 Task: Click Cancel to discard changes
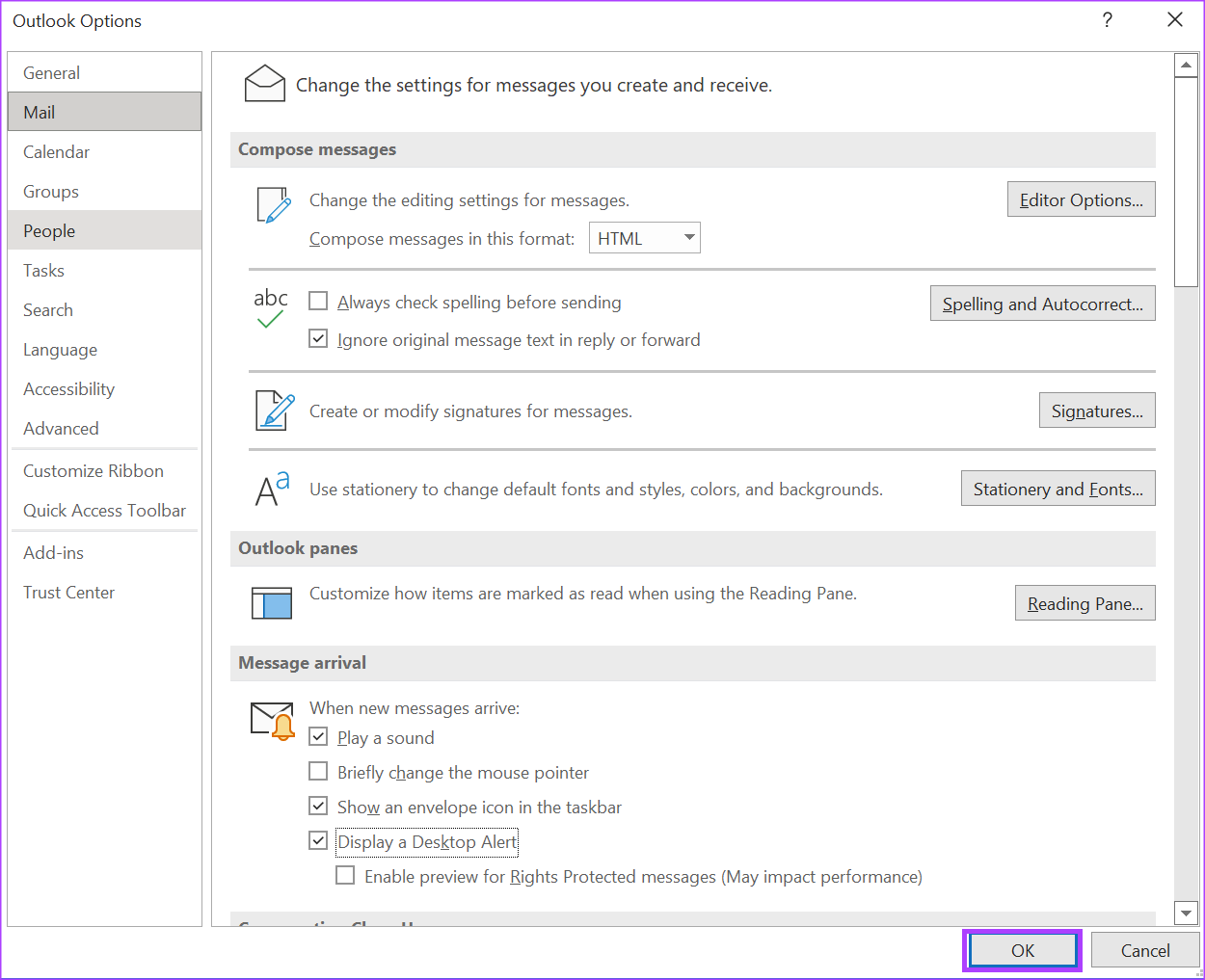point(1145,950)
